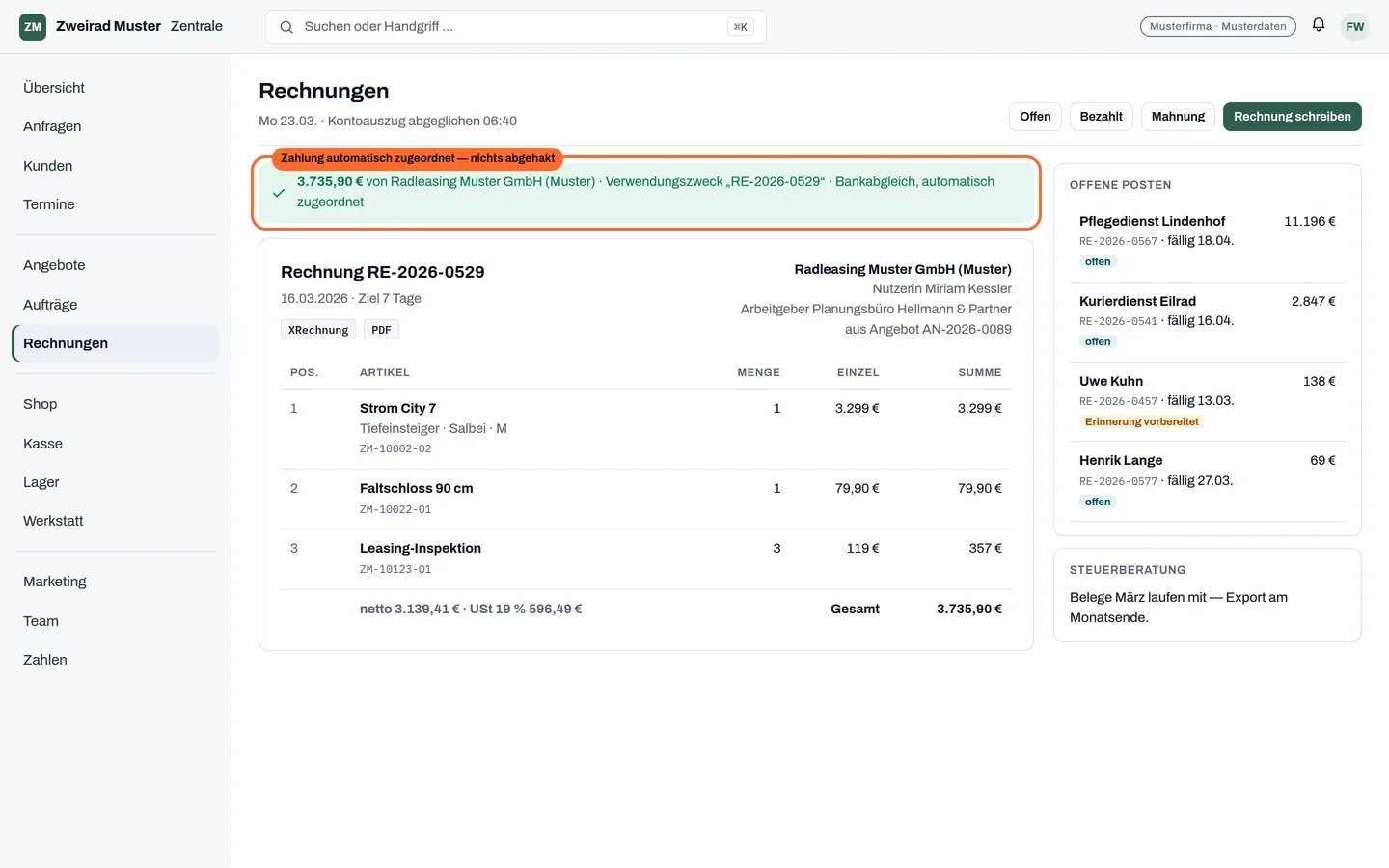Click Faltschloss 90 cm line item
Image resolution: width=1389 pixels, height=868 pixels.
click(x=646, y=499)
